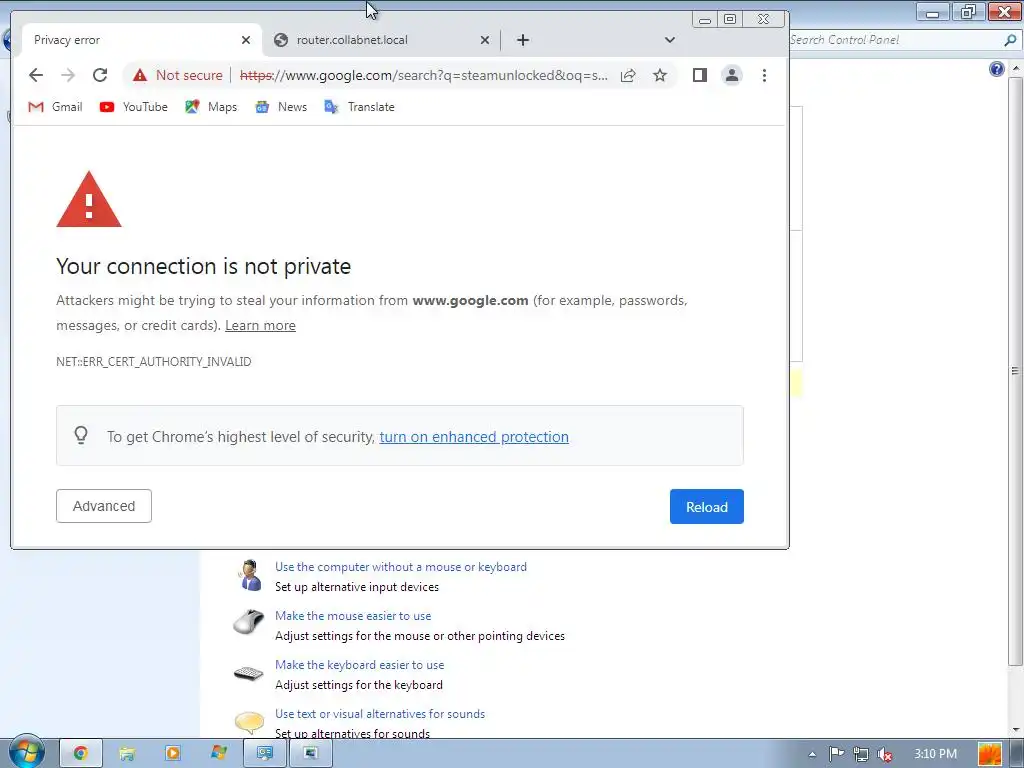Click the browser forward arrow

click(68, 75)
